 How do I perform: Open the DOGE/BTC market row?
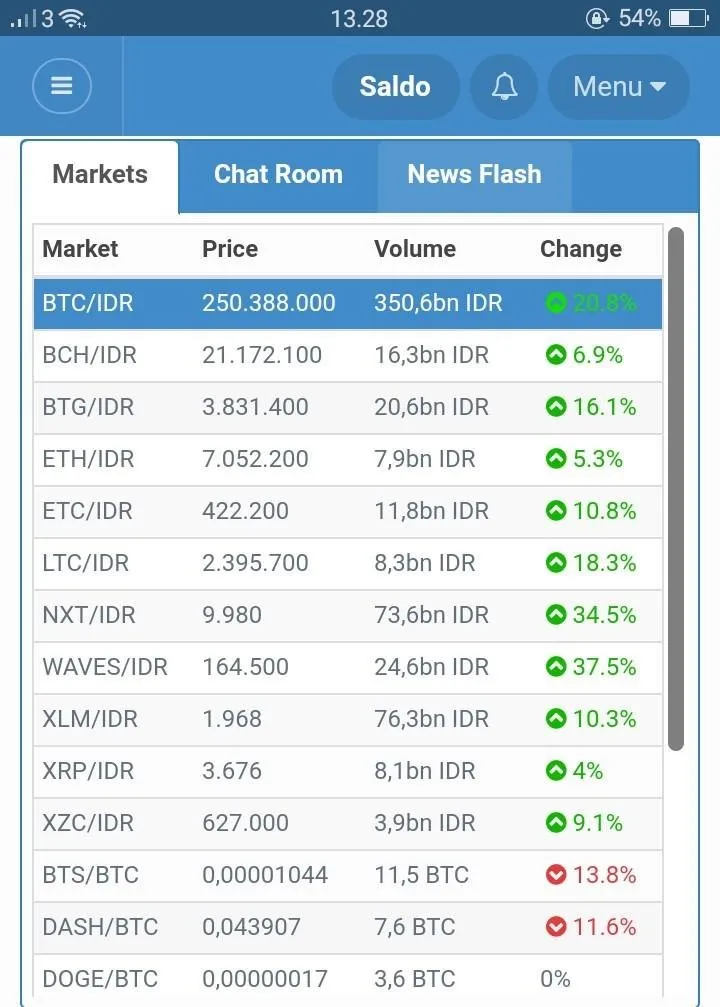coord(347,979)
